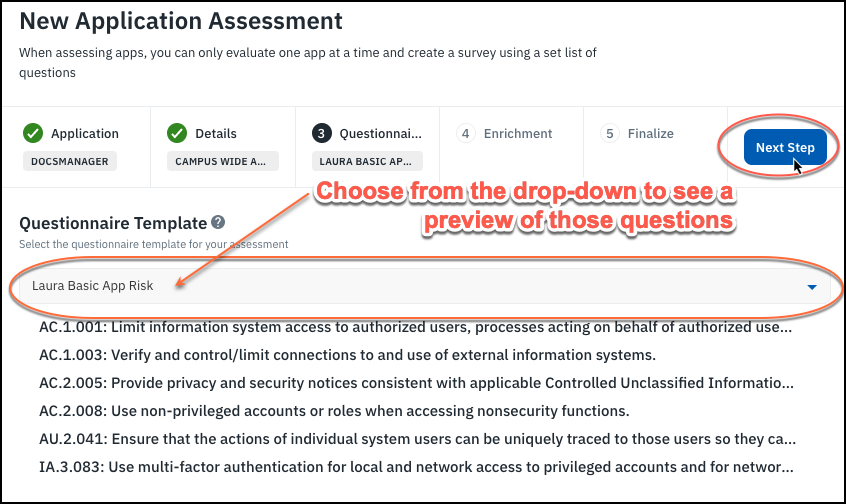The width and height of the screenshot is (846, 504).
Task: Open the Questionnaire Template dropdown arrow
Action: pyautogui.click(x=811, y=287)
